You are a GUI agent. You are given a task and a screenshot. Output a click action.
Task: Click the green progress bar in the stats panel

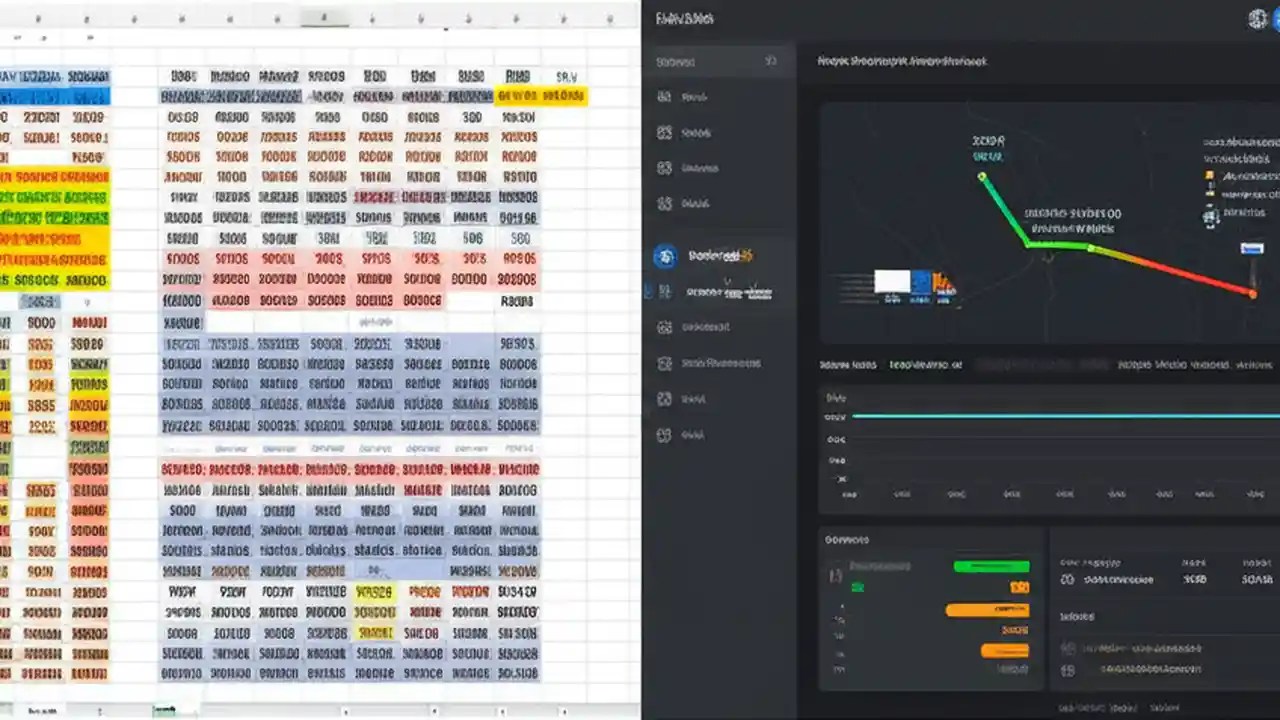991,565
